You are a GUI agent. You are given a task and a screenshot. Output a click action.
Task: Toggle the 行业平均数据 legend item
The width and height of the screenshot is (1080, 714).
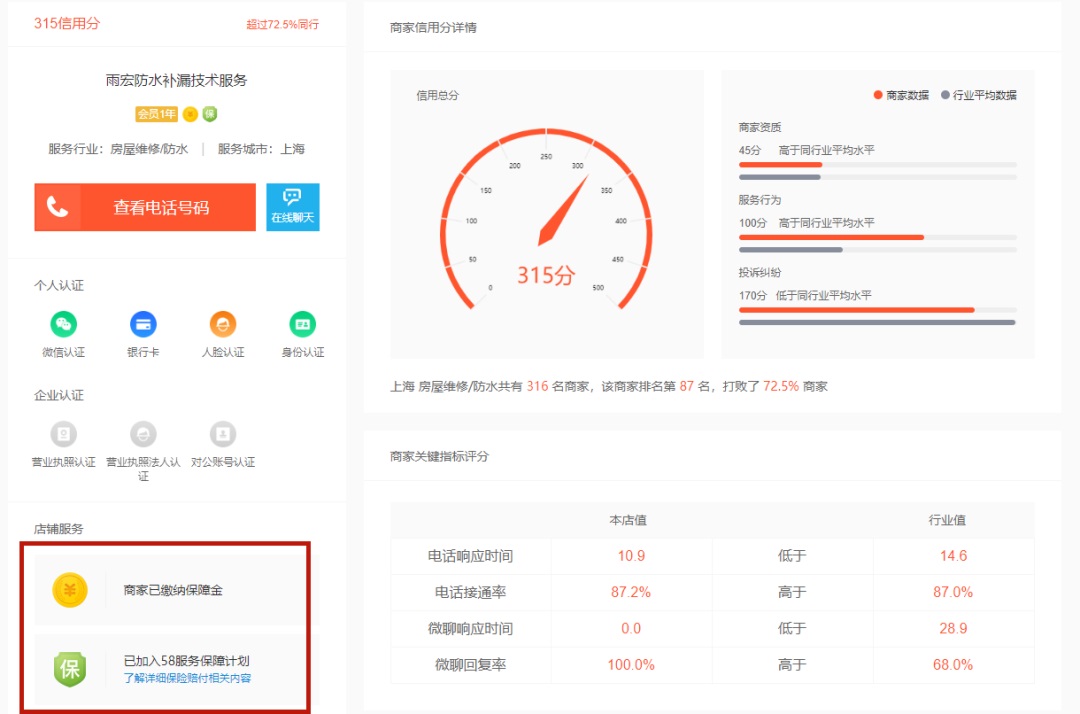tap(978, 95)
